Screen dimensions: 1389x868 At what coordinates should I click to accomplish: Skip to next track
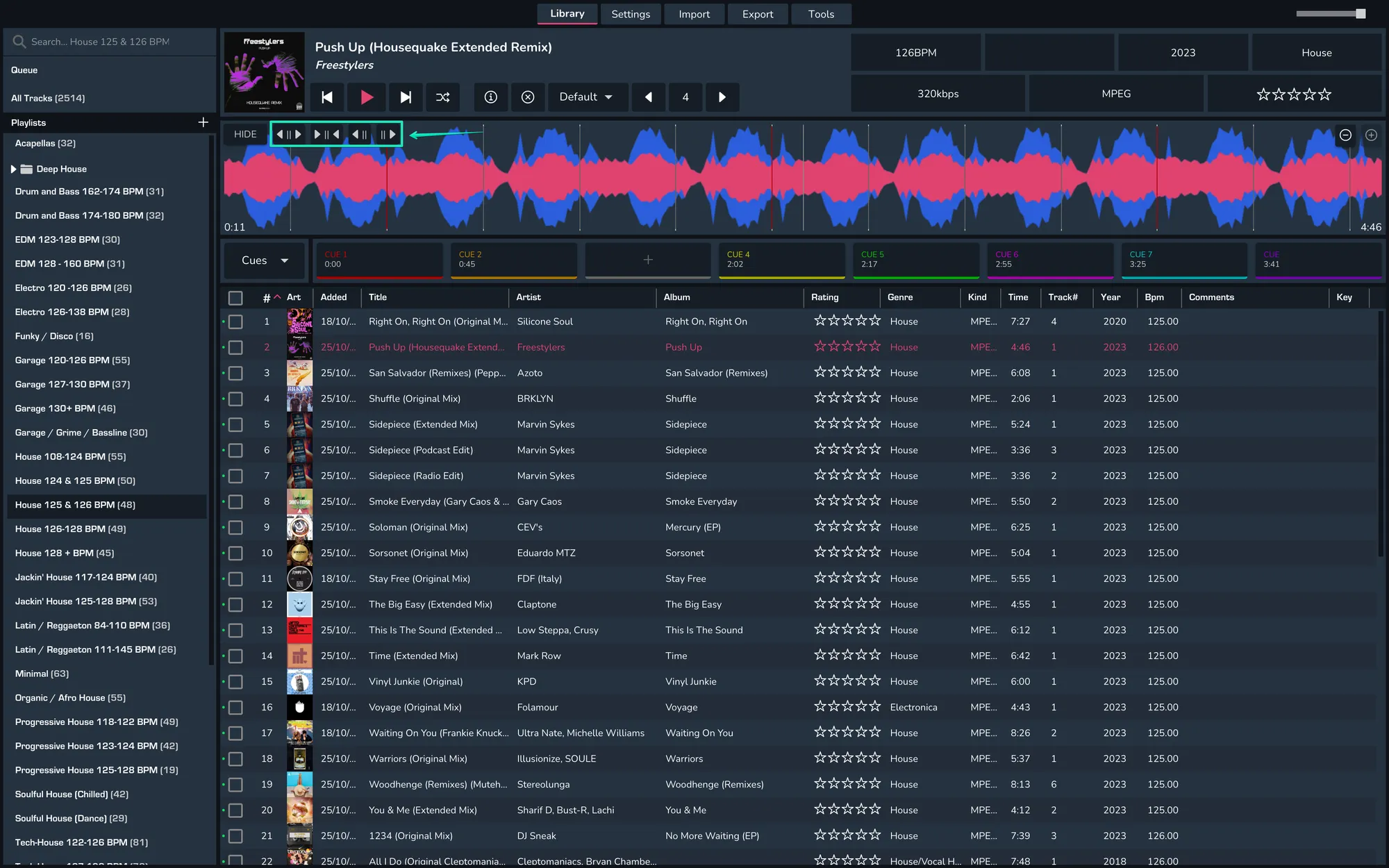pyautogui.click(x=406, y=97)
